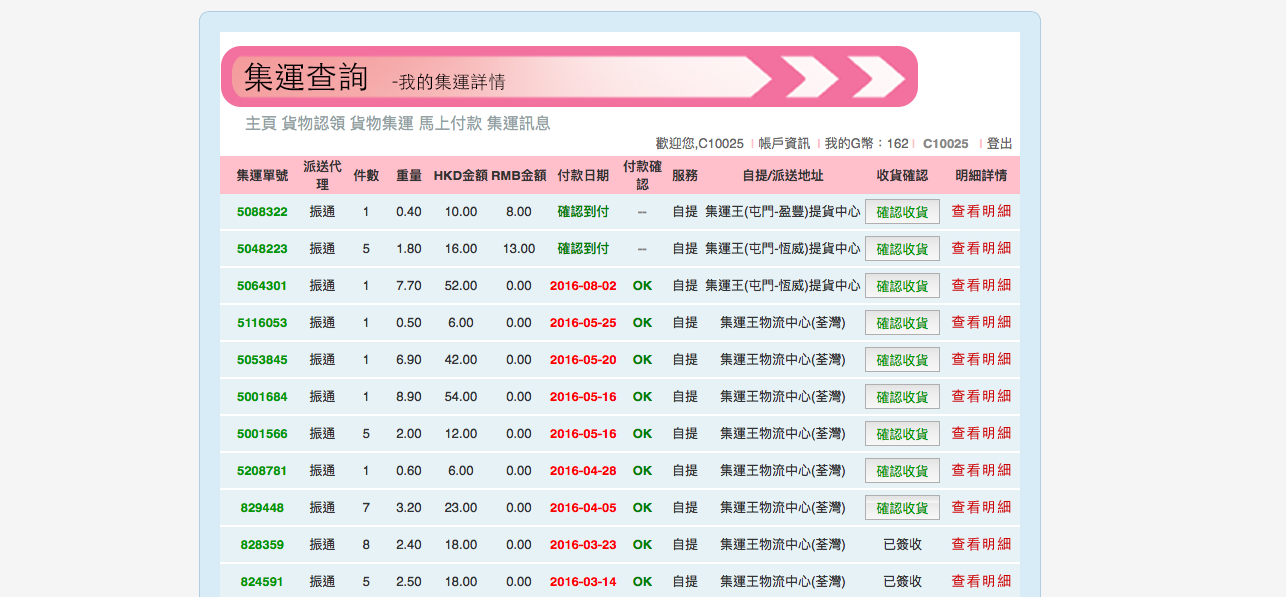Go to 貨物認領 page
Viewport: 1286px width, 597px height.
(x=313, y=123)
